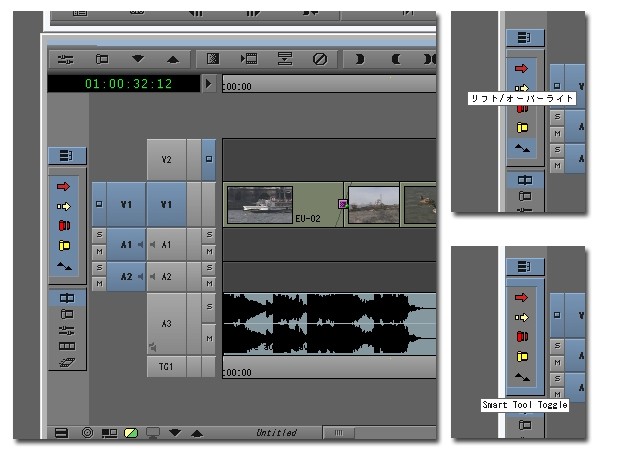Screen dimensions: 625x469
Task: Select the second clip thumbnail on V1
Action: tap(373, 205)
